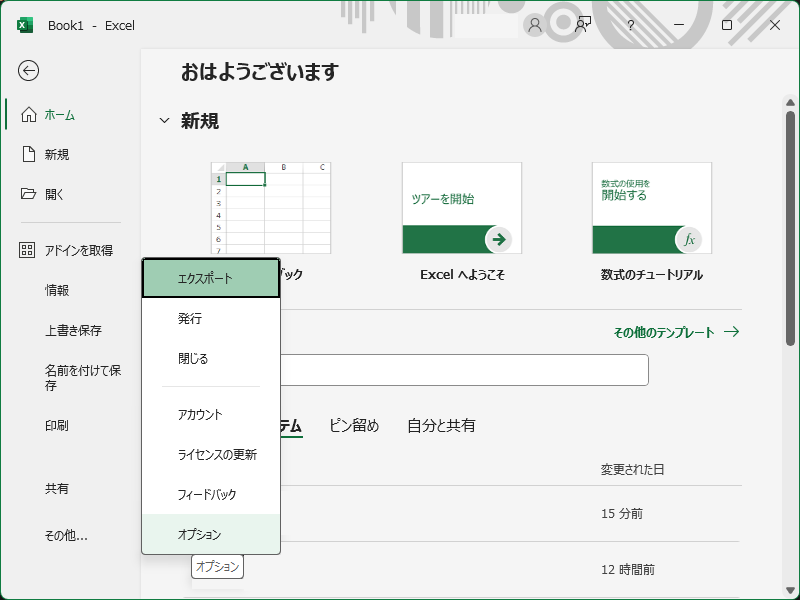Choose 閉じる in the popup menu
The height and width of the screenshot is (600, 800).
coord(211,359)
